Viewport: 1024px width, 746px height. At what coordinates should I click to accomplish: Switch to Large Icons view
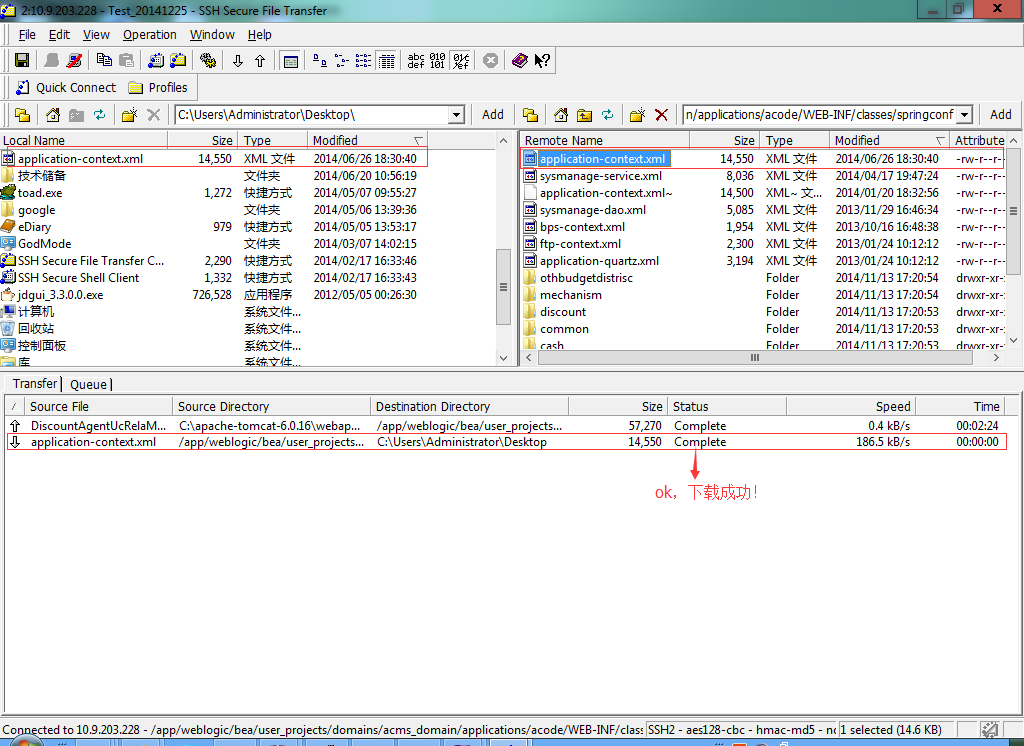point(319,61)
